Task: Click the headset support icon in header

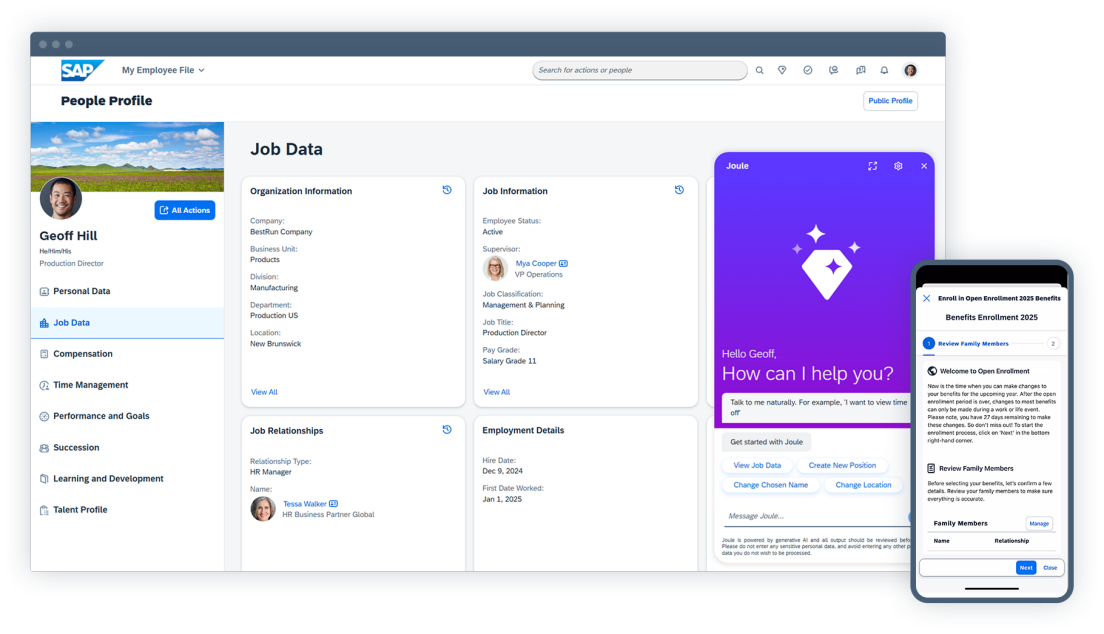Action: (834, 70)
